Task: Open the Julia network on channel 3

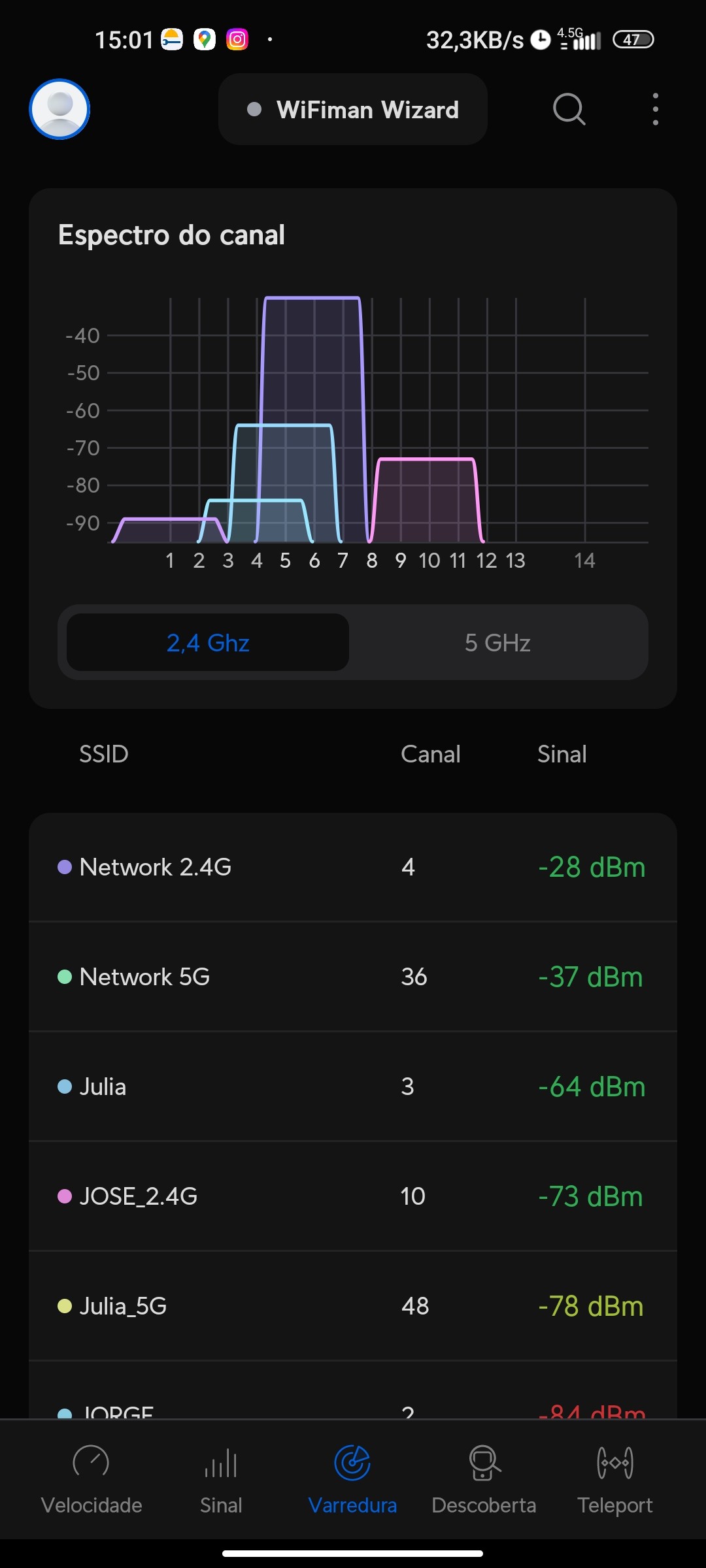Action: [x=353, y=1087]
